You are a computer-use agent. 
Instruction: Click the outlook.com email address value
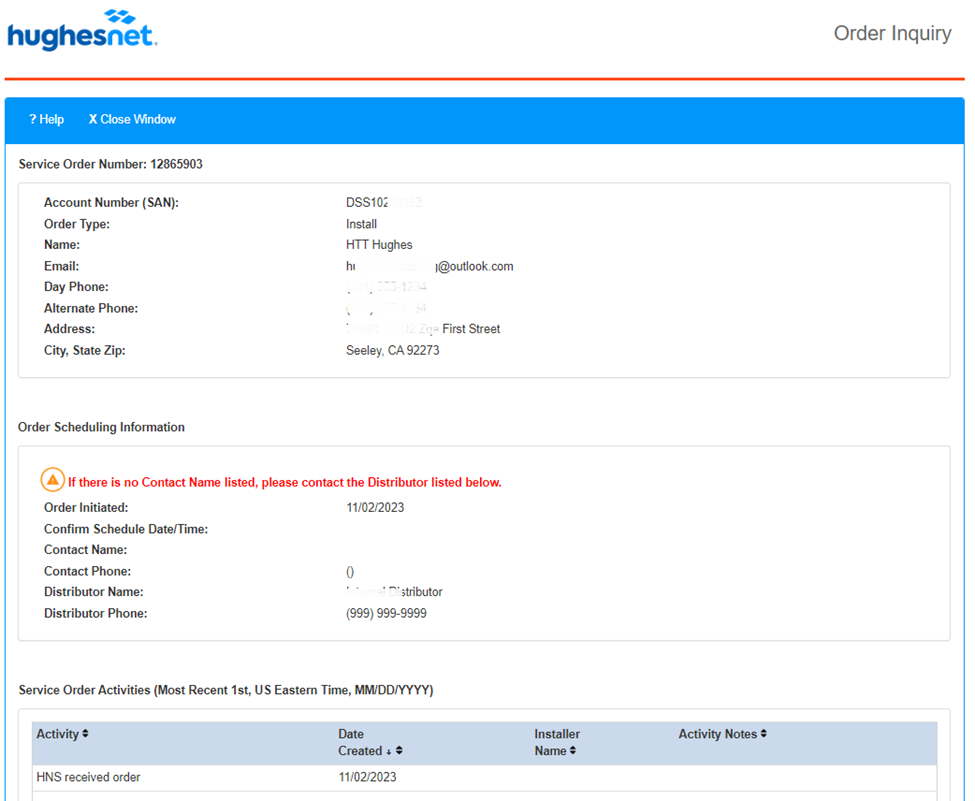click(430, 266)
